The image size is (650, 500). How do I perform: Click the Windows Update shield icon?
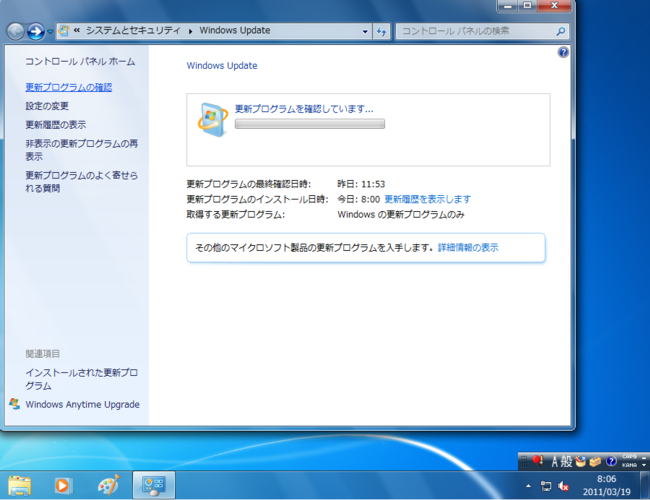coord(213,119)
